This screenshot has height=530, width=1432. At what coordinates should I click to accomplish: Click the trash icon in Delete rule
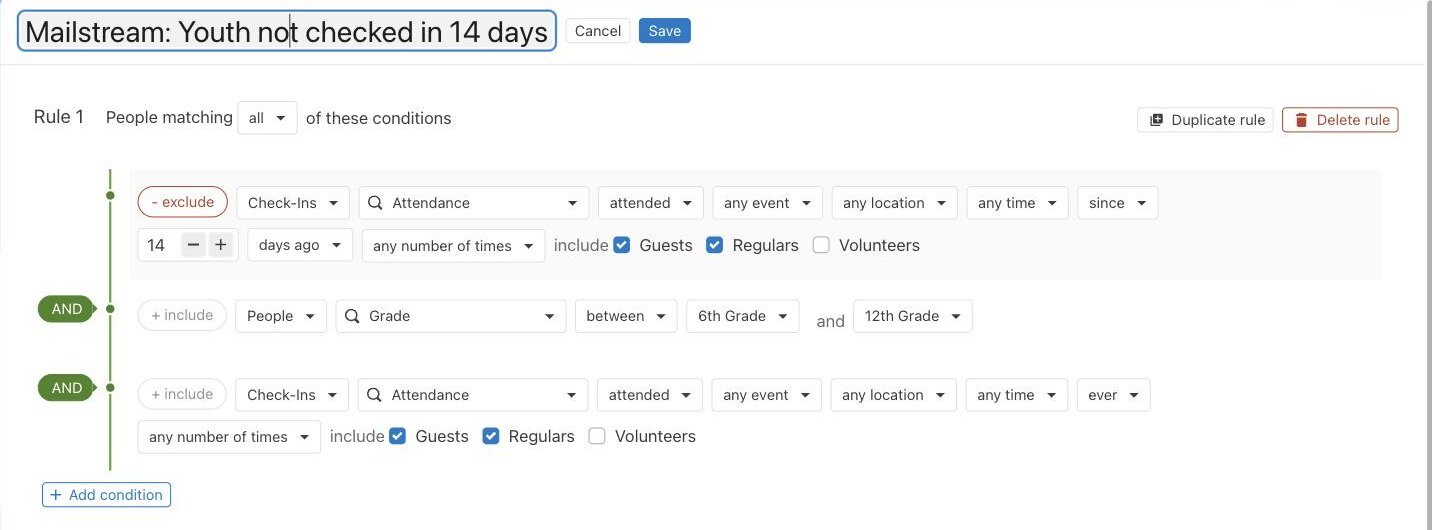pos(1301,120)
